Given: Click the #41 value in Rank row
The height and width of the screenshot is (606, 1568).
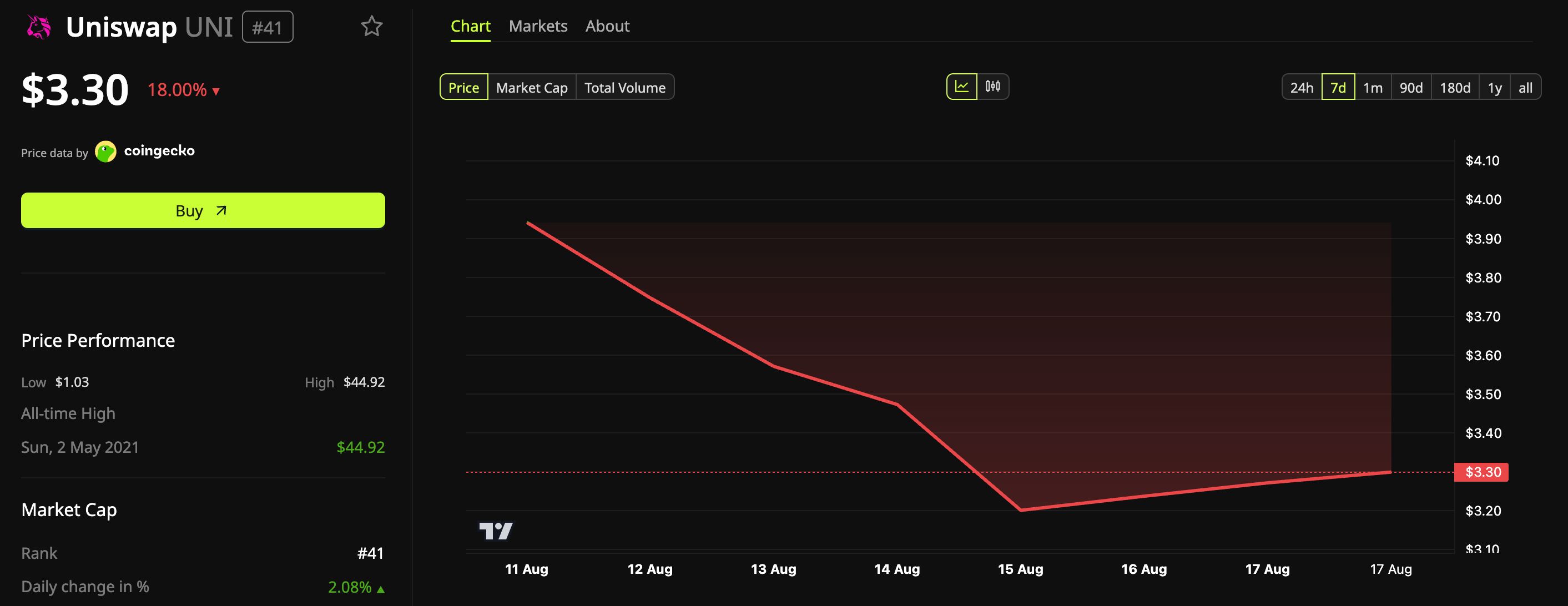Looking at the screenshot, I should pos(370,553).
